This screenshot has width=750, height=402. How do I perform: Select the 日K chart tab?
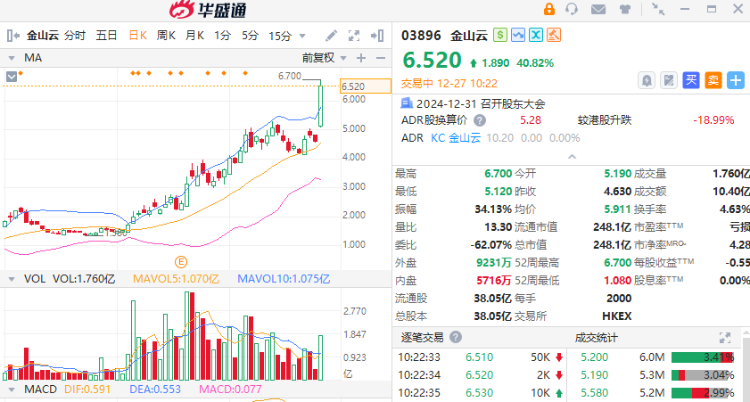click(138, 35)
